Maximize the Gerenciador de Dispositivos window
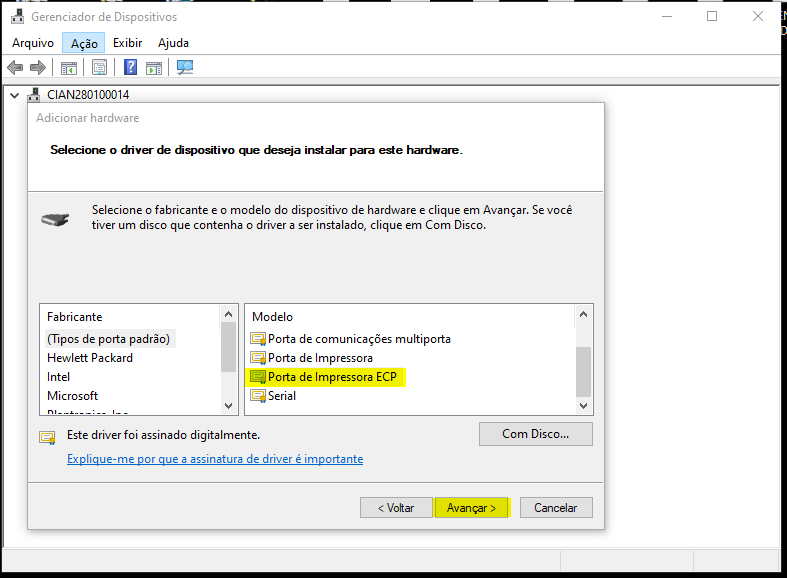This screenshot has height=578, width=787. tap(712, 17)
